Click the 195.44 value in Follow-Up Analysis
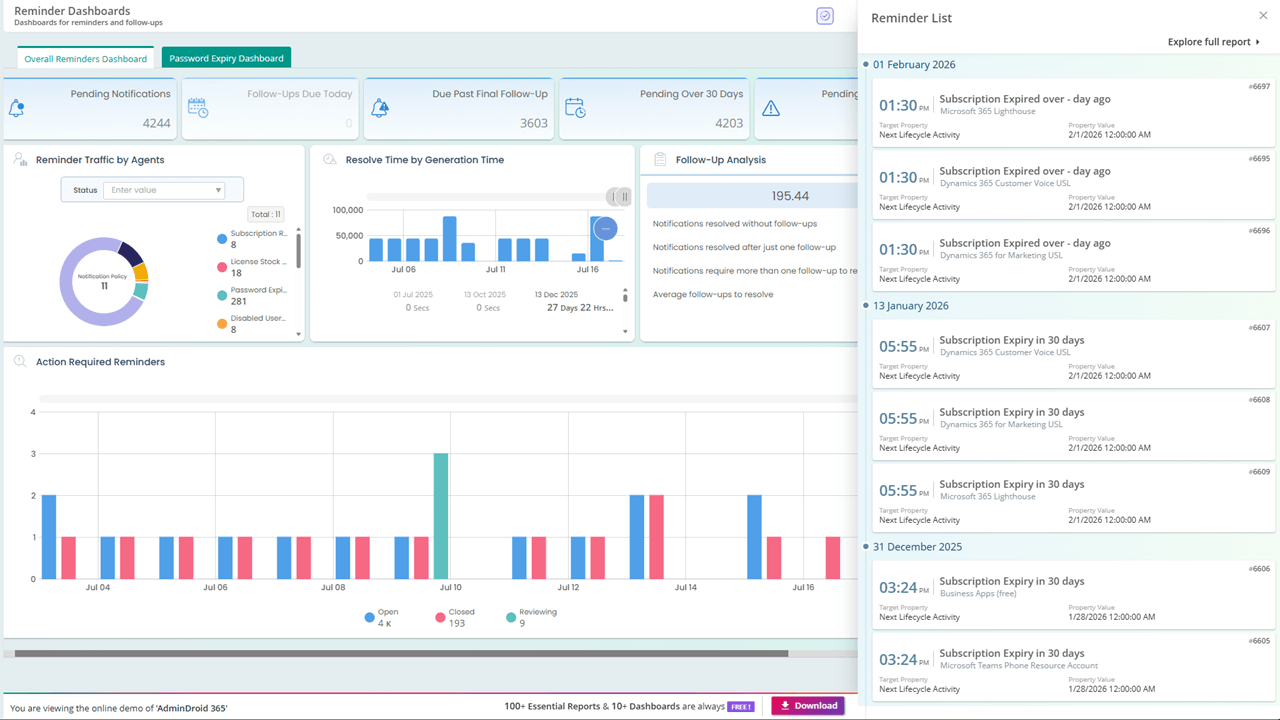 790,196
